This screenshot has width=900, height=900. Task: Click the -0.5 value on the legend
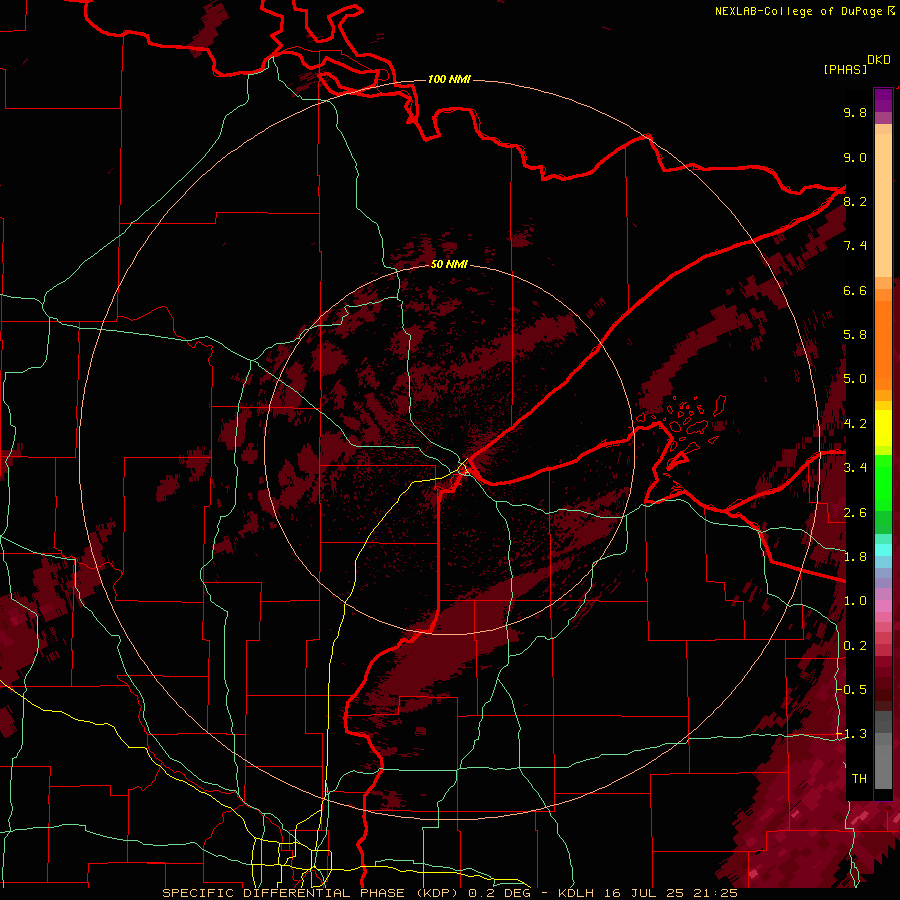point(851,690)
